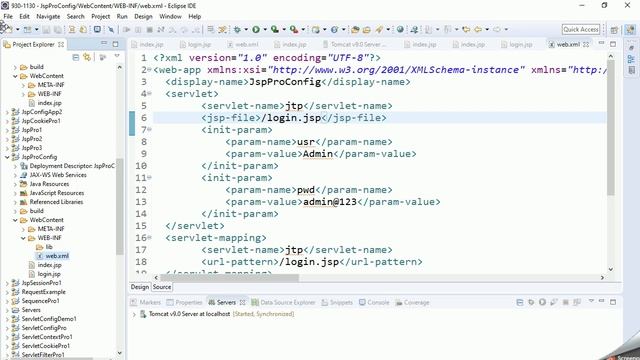640x360 pixels.
Task: Click the External Tools run icon
Action: tap(294, 29)
